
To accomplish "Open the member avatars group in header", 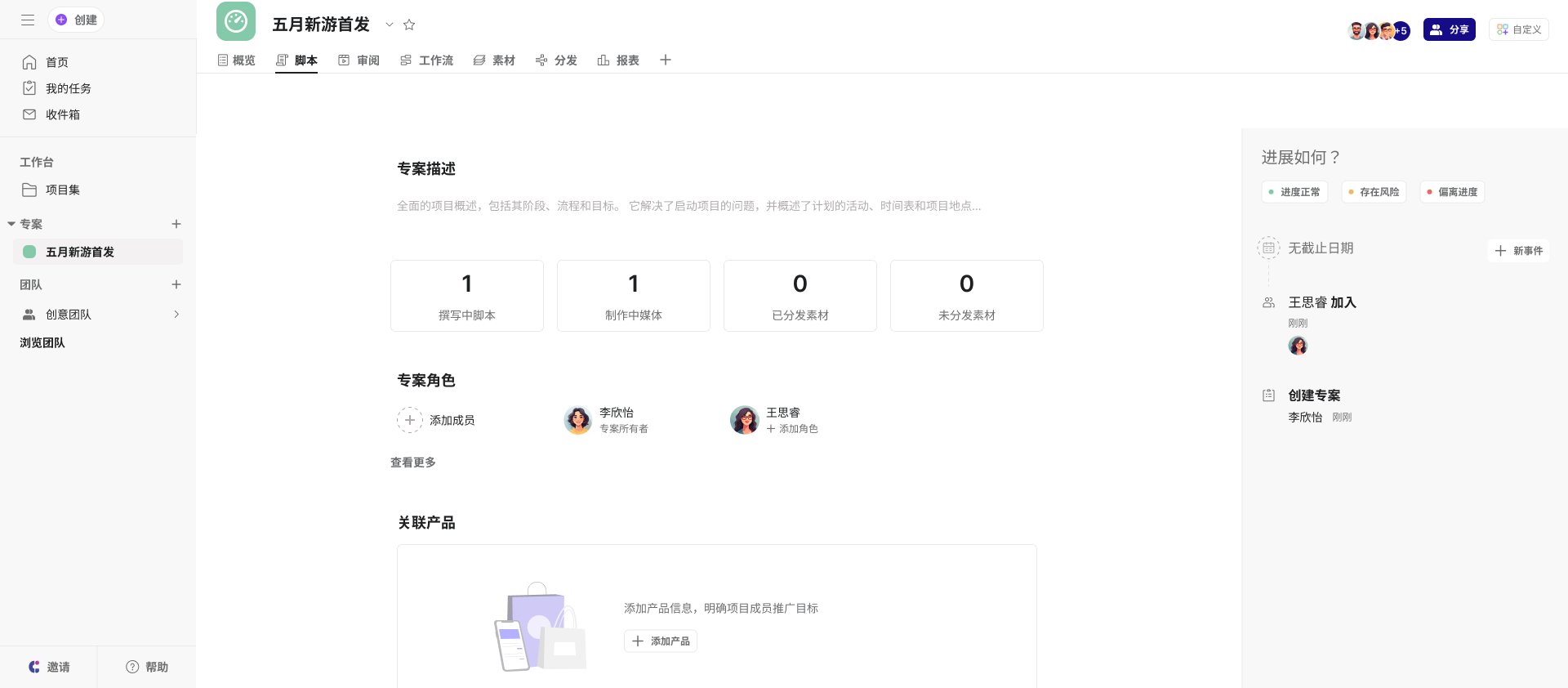I will 1378,30.
